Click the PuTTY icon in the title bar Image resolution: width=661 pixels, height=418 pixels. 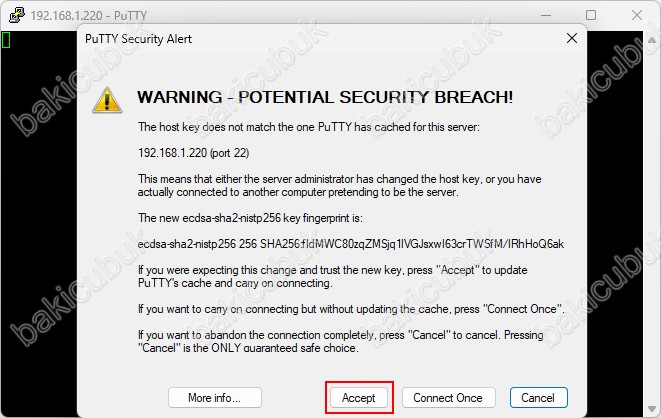[x=17, y=15]
